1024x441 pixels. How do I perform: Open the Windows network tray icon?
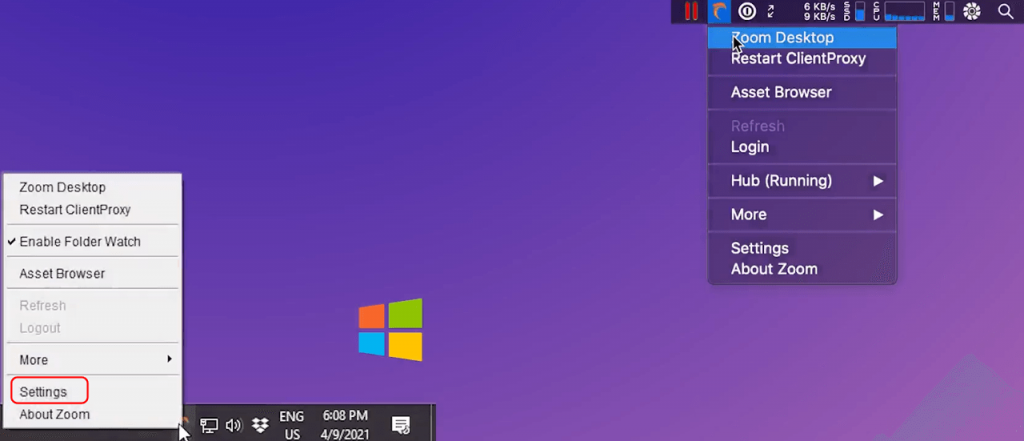209,425
